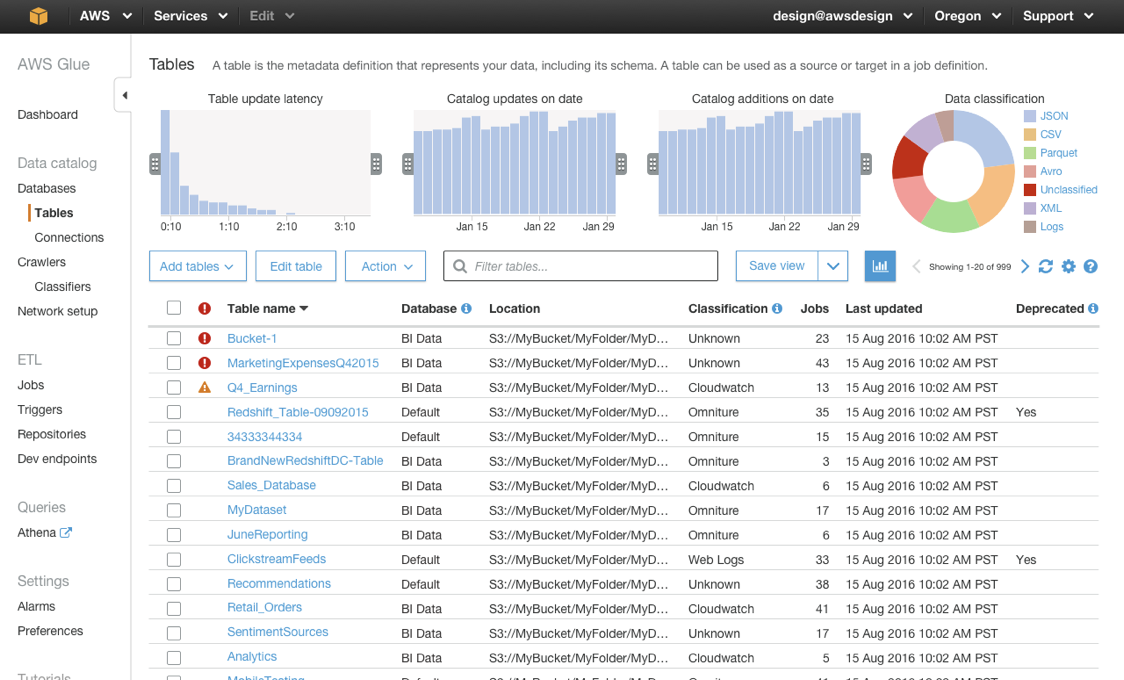Collapse the sidebar with the arrow handle
The width and height of the screenshot is (1124, 680).
[125, 95]
